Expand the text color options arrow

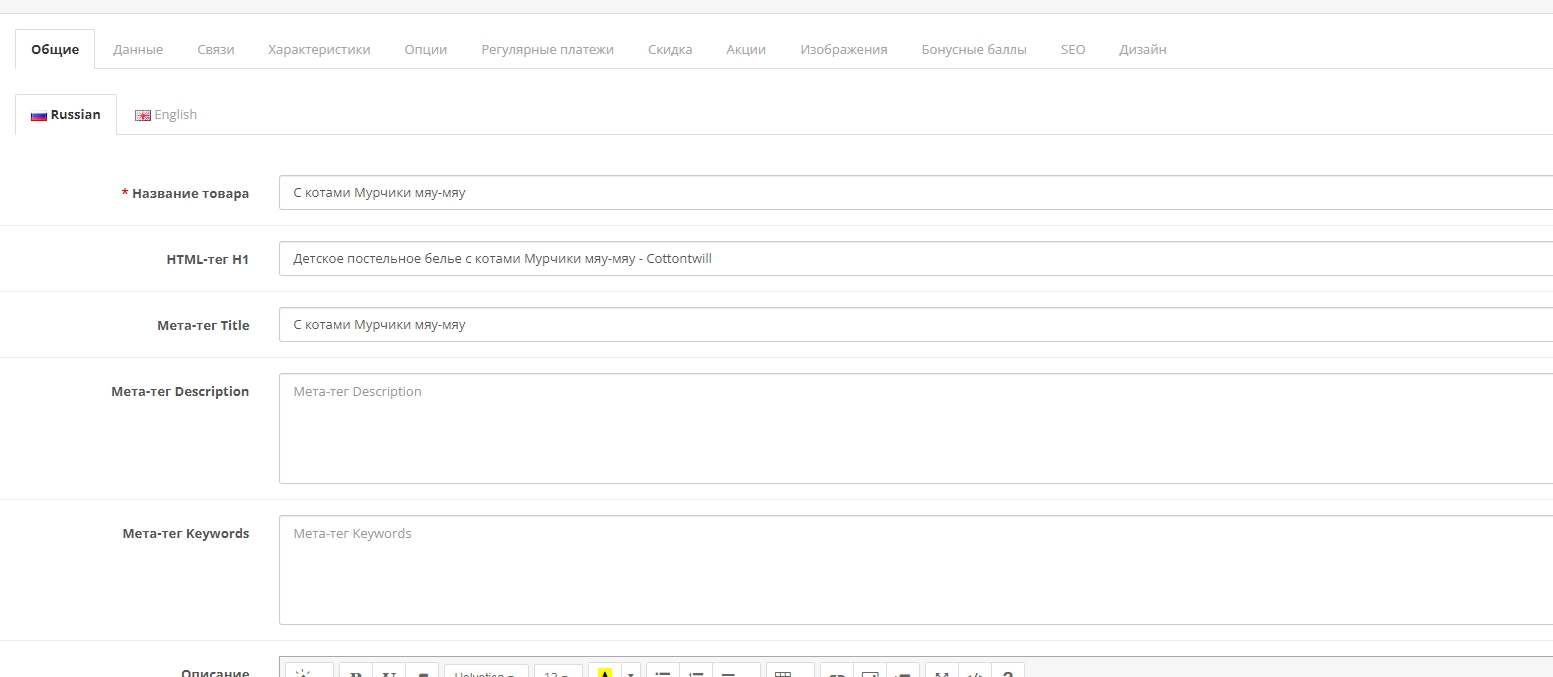click(631, 673)
